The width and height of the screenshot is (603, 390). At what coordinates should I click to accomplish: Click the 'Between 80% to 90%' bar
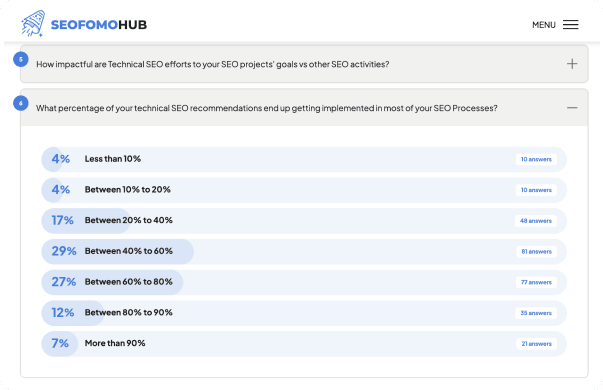304,313
